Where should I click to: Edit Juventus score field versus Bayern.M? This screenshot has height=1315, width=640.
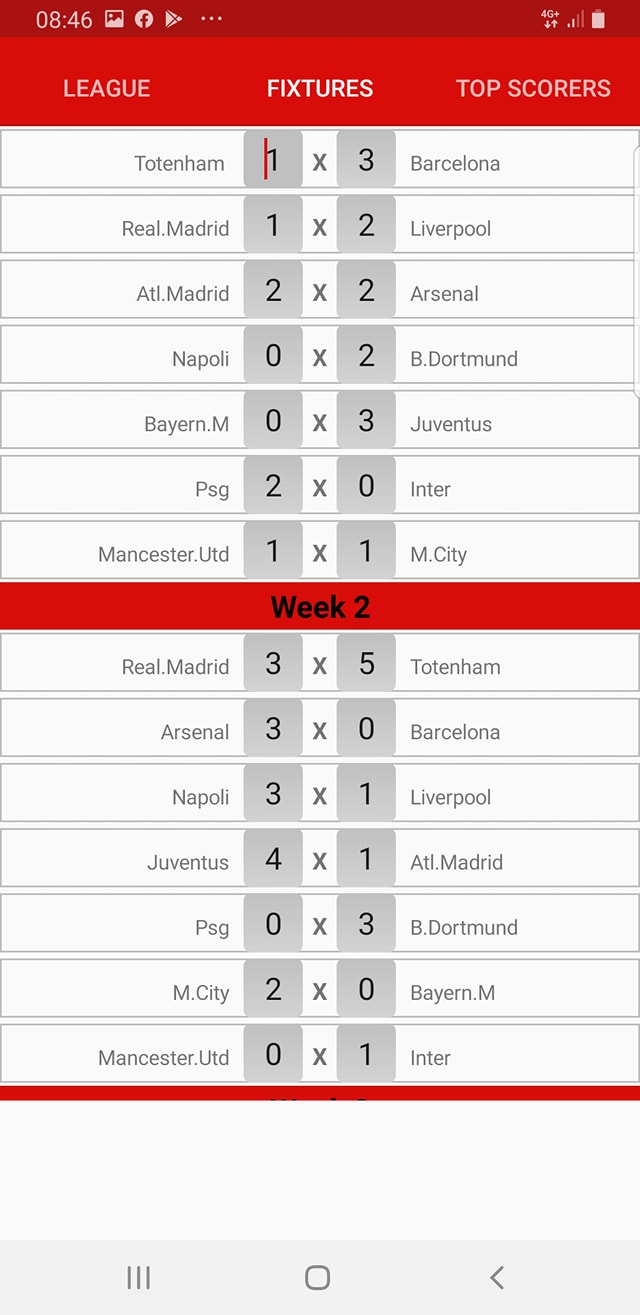pos(366,420)
